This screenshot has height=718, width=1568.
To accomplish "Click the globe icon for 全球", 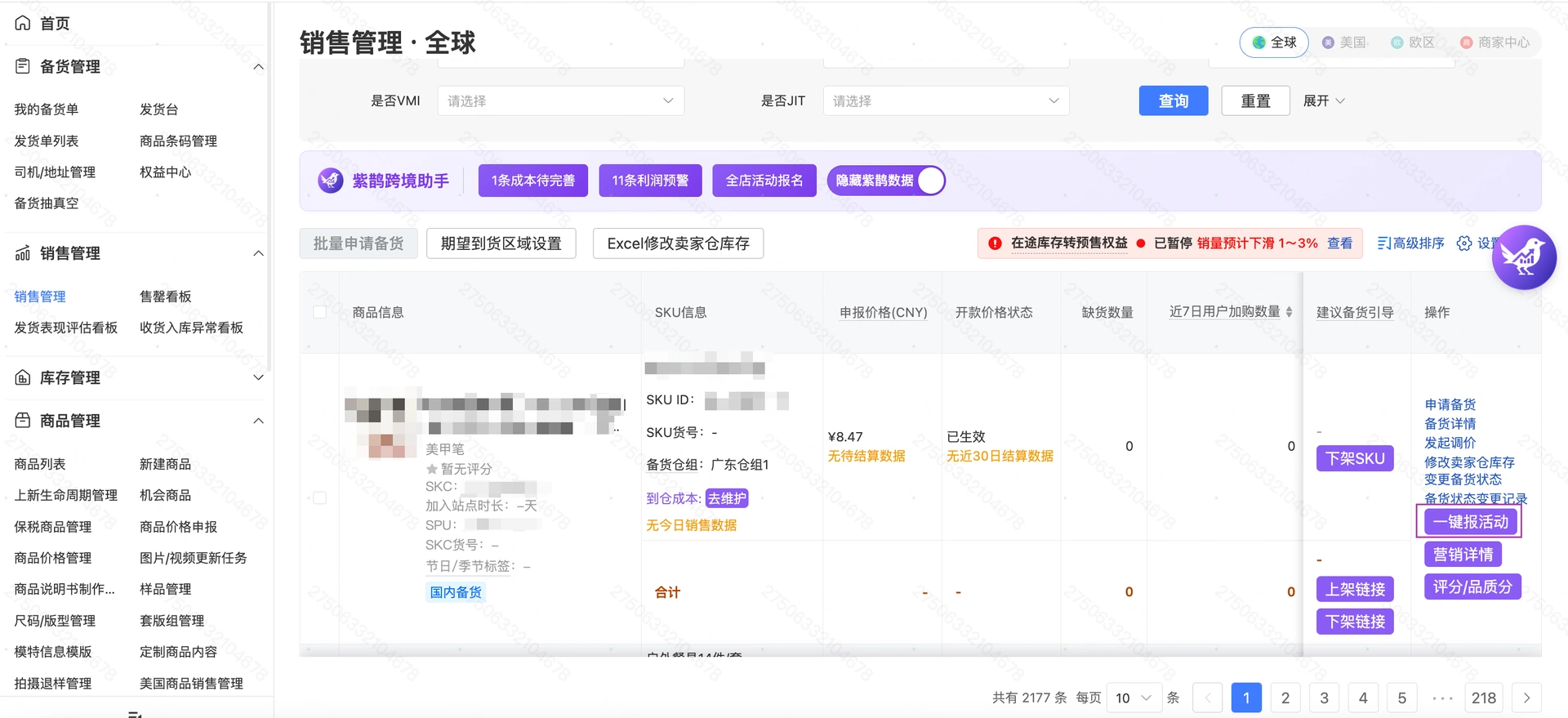I will 1259,42.
